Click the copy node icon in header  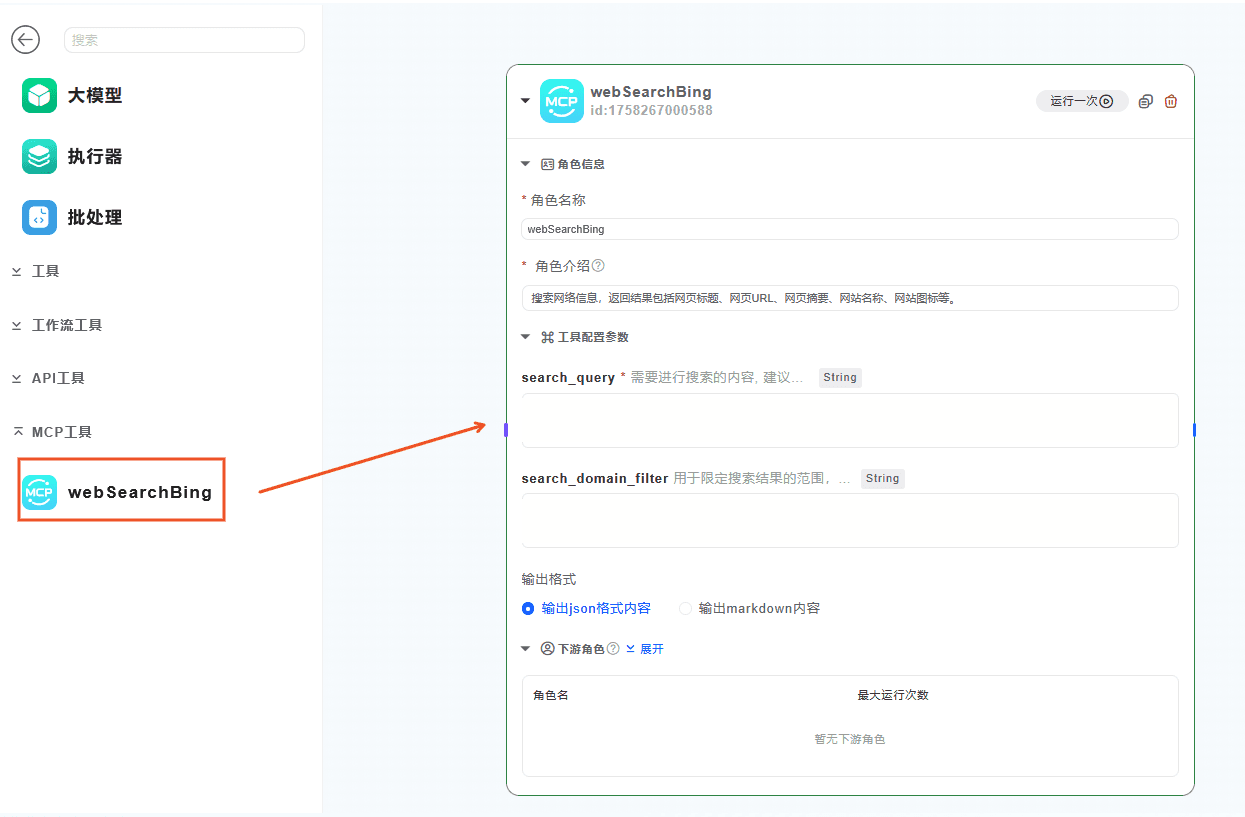point(1146,101)
